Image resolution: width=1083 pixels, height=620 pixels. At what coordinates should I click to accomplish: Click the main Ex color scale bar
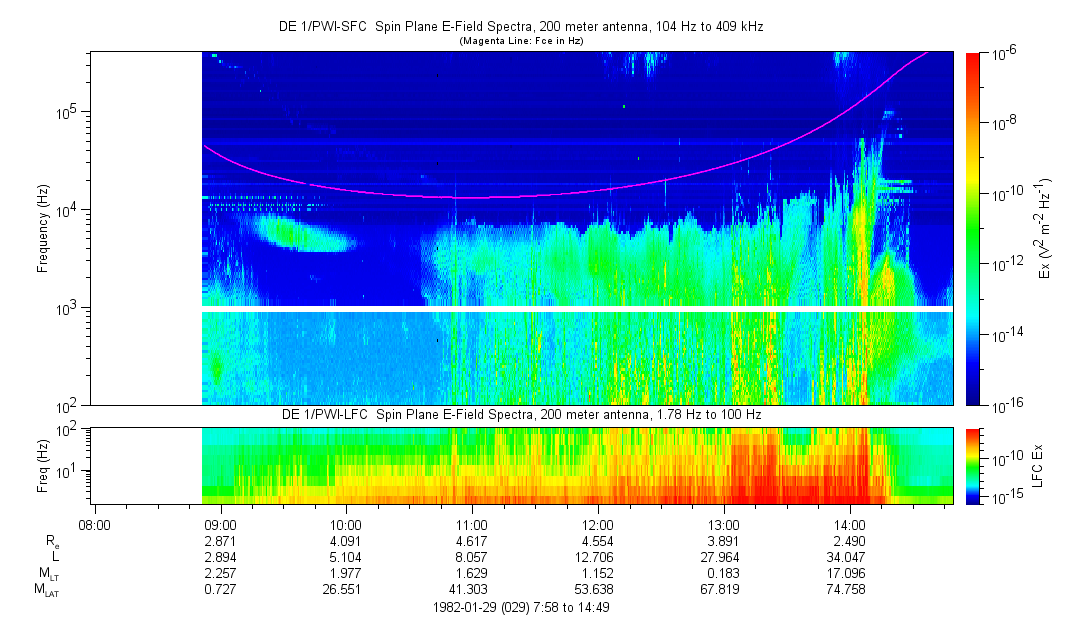[972, 228]
